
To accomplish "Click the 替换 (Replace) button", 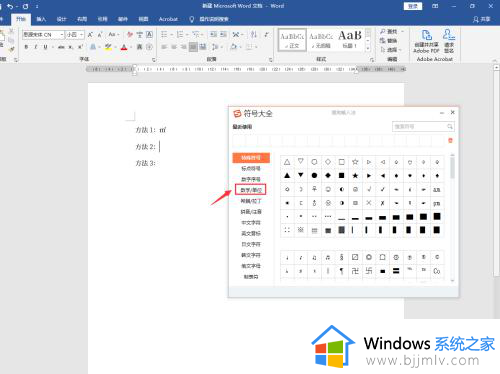I will click(389, 41).
